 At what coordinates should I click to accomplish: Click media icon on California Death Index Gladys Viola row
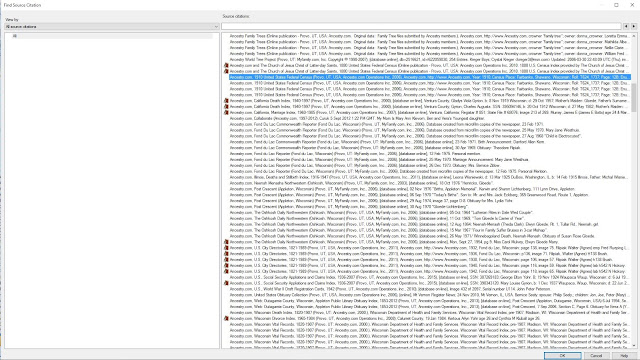point(226,100)
